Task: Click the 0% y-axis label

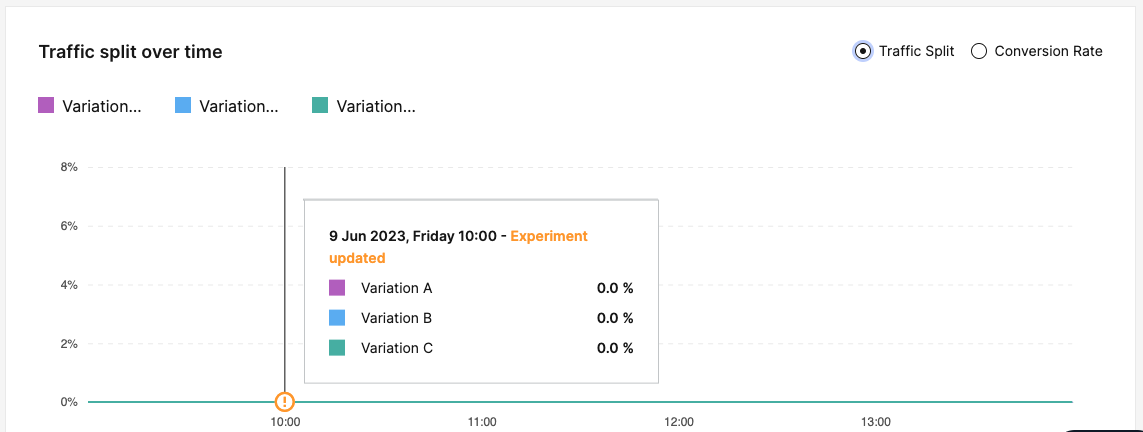Action: [x=69, y=401]
